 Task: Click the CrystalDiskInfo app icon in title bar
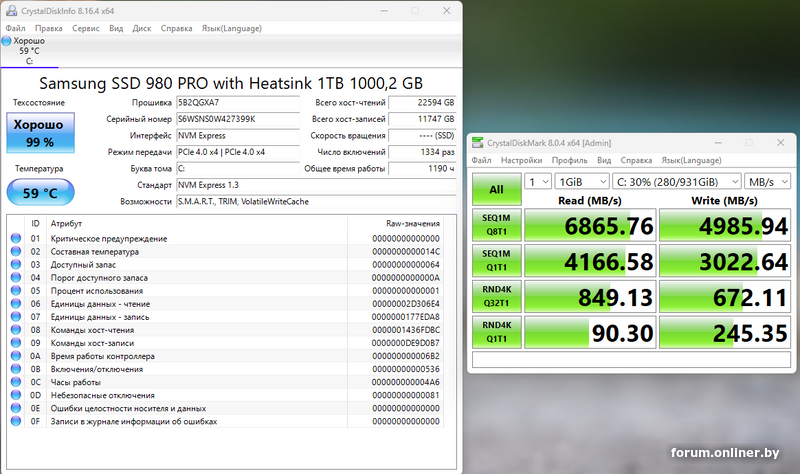[11, 10]
